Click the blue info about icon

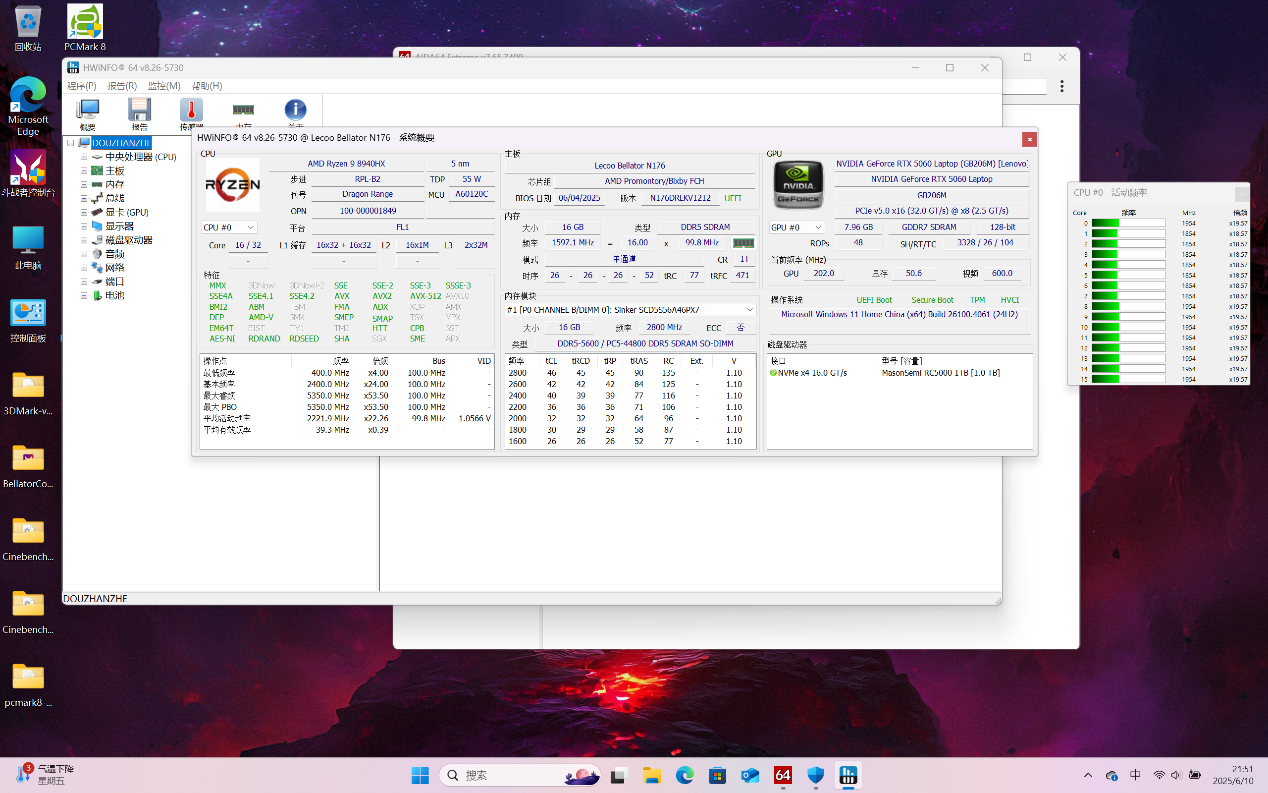(x=295, y=112)
